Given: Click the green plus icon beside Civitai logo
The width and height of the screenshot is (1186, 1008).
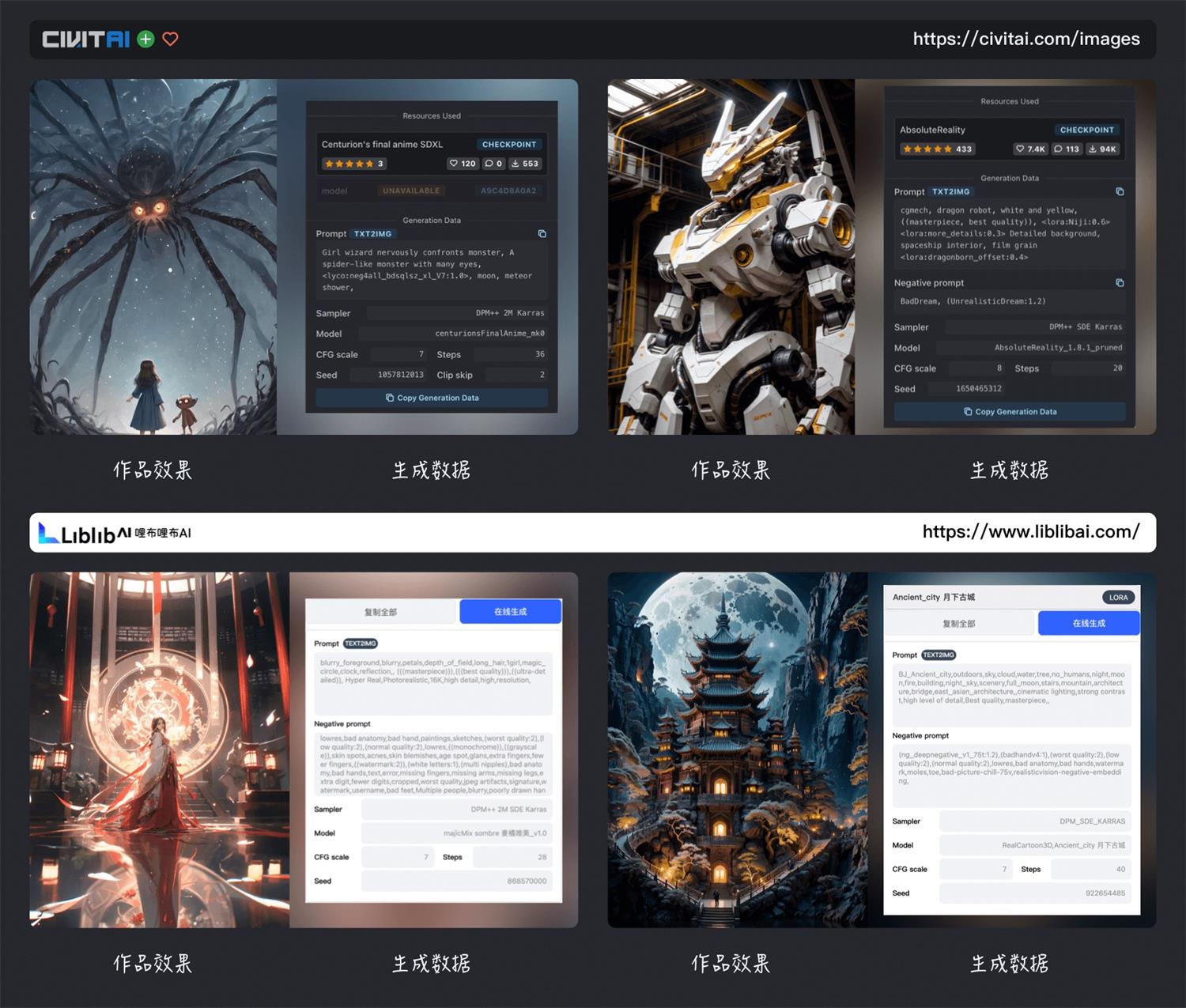Looking at the screenshot, I should [x=145, y=40].
